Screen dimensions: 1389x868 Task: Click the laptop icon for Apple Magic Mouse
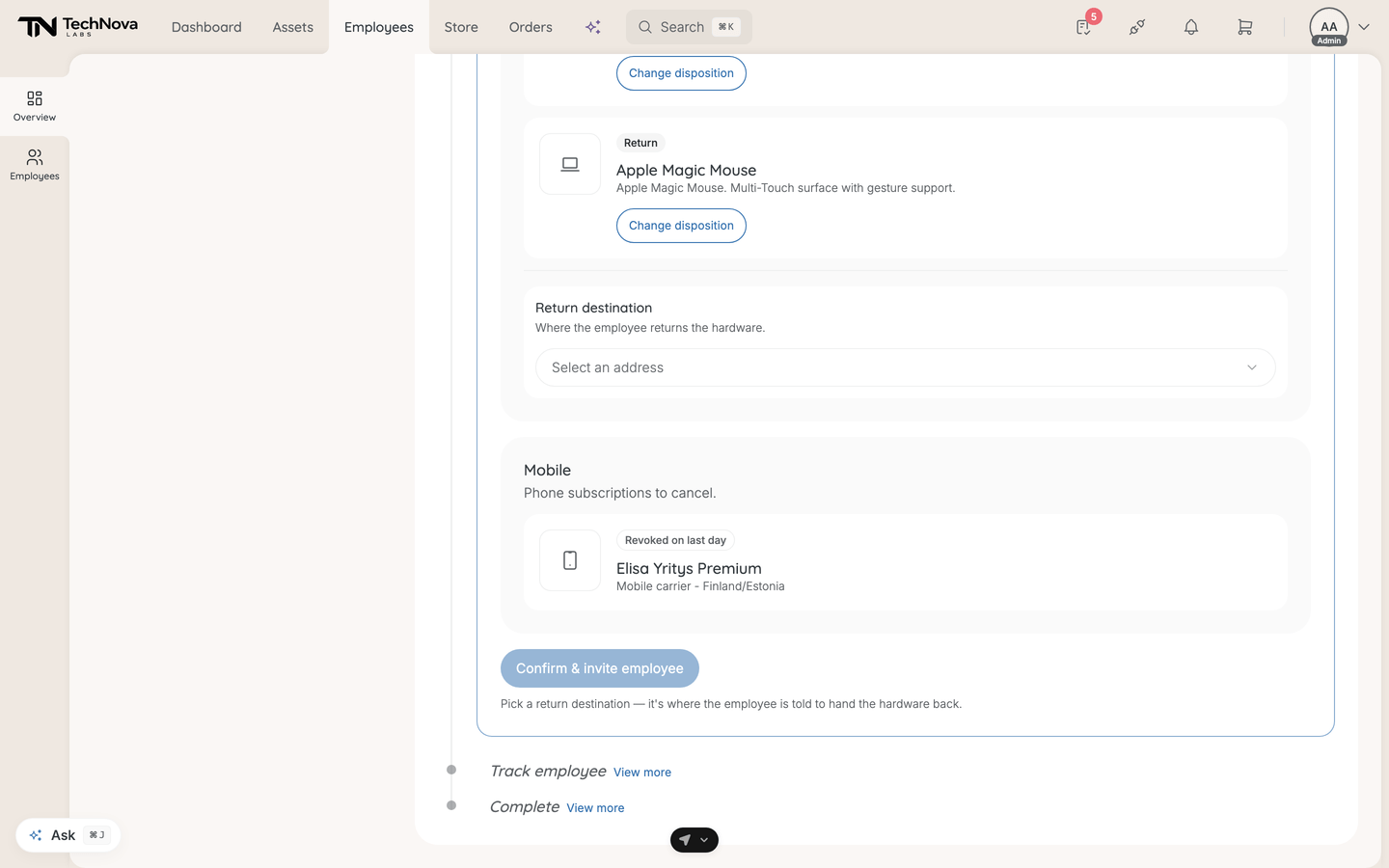[x=570, y=164]
